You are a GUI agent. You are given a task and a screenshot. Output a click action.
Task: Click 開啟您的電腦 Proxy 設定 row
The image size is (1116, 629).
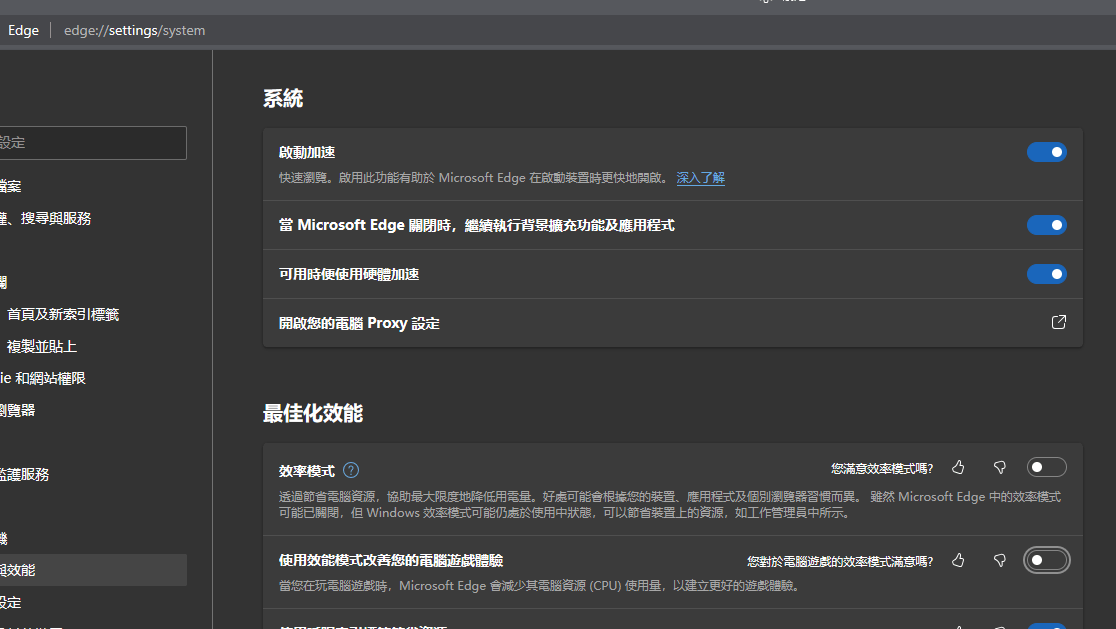673,323
